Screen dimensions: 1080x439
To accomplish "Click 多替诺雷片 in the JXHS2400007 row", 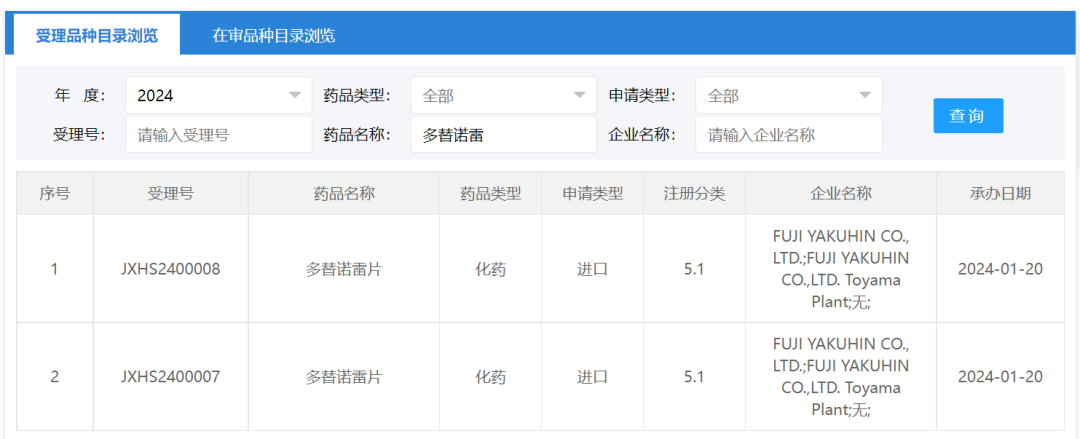I will click(x=344, y=377).
